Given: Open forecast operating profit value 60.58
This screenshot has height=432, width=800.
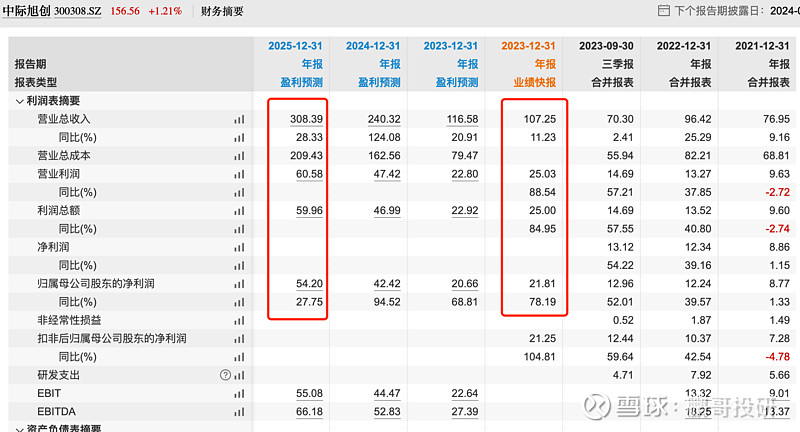Looking at the screenshot, I should coord(309,174).
